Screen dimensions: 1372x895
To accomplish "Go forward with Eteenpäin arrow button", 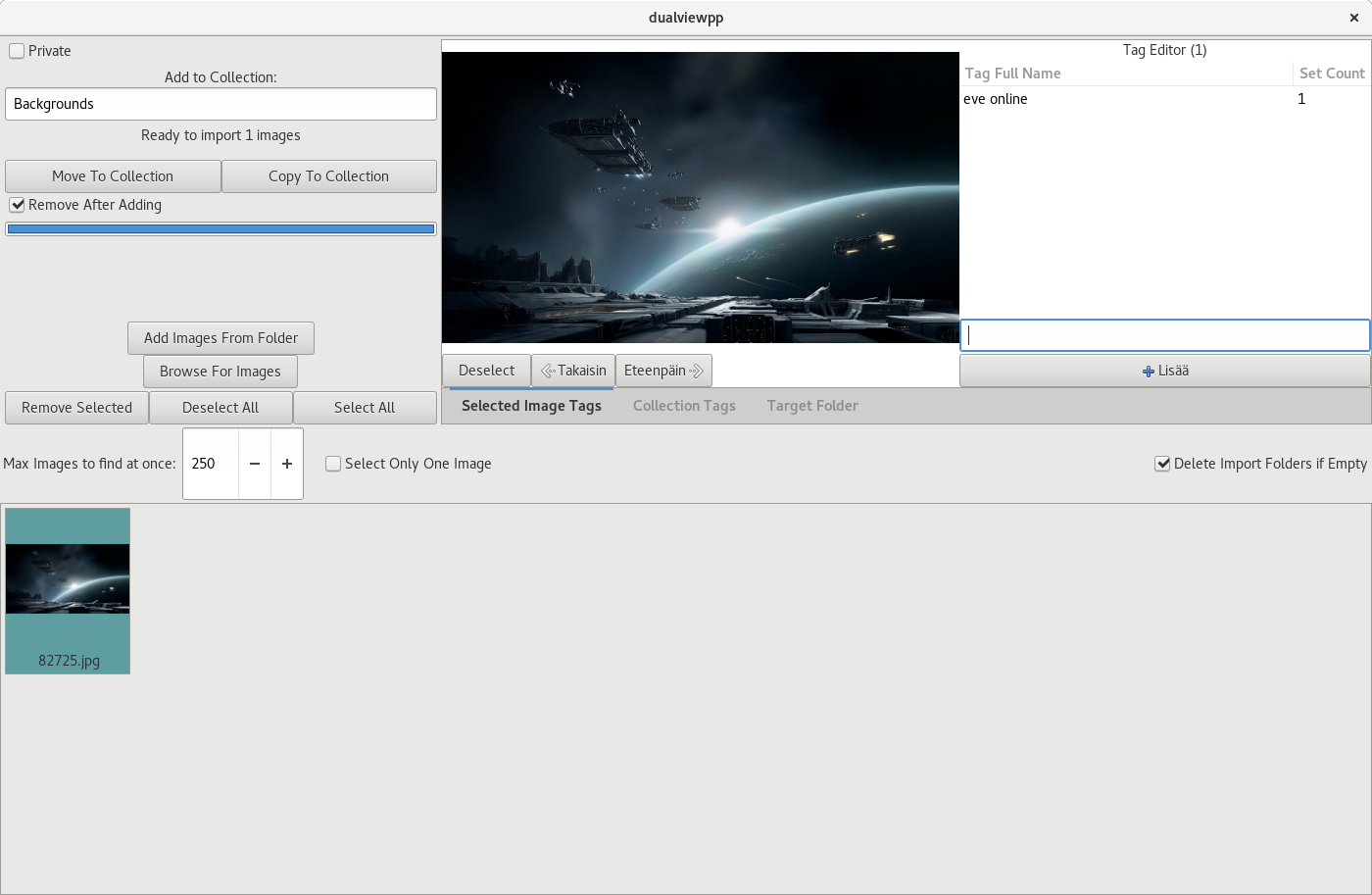I will coord(663,371).
